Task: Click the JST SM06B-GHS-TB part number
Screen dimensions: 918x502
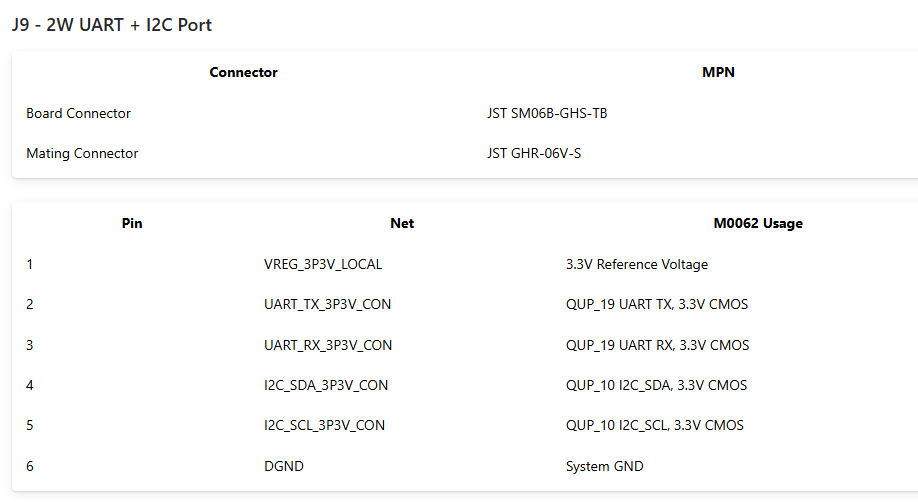Action: coord(546,113)
